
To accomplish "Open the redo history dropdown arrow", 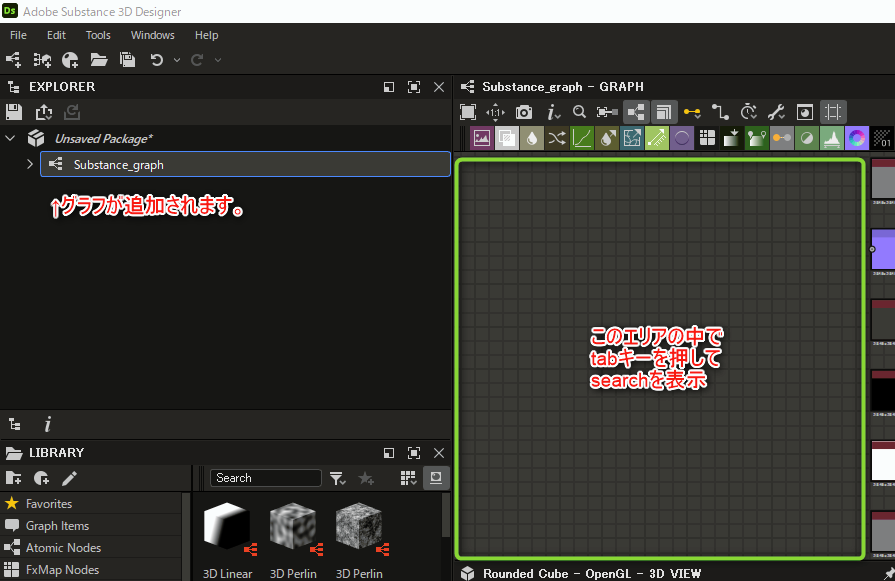I will [x=217, y=60].
